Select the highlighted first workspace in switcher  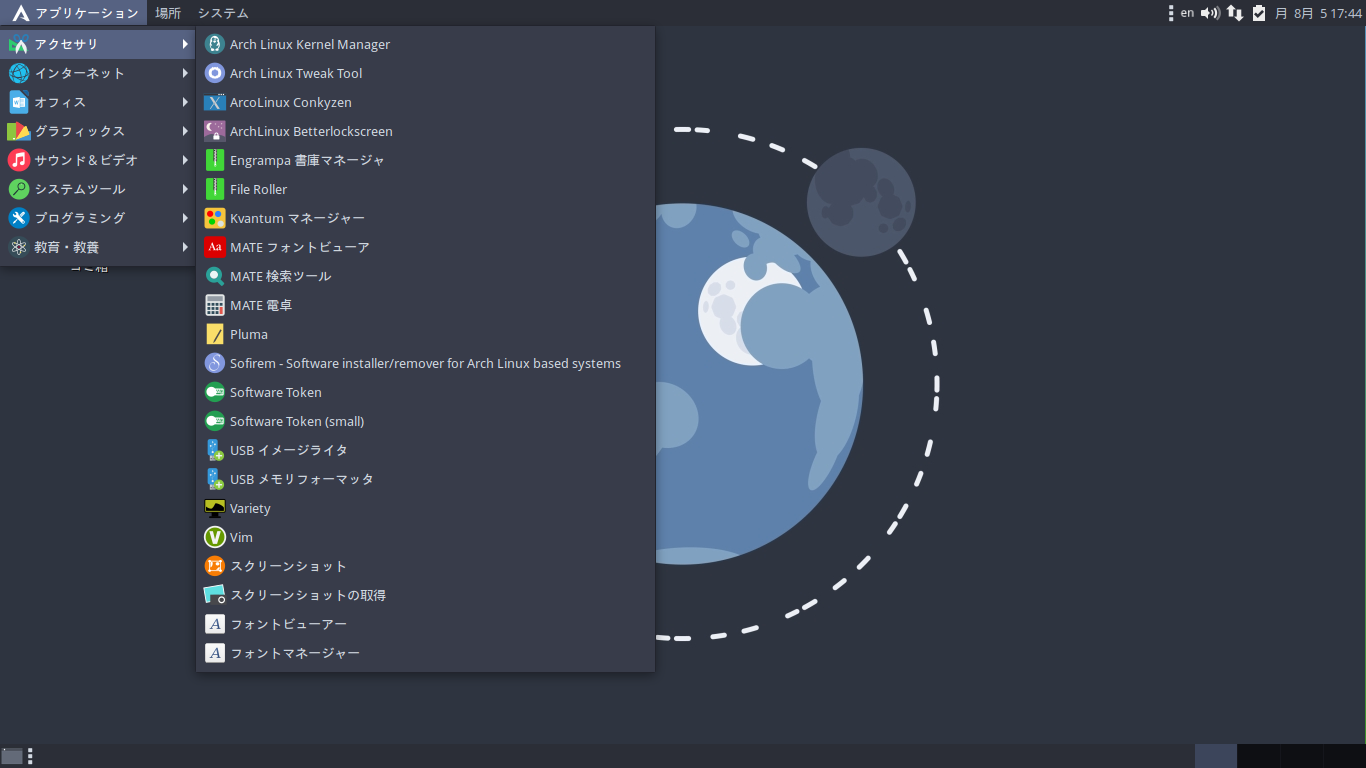click(x=1215, y=756)
